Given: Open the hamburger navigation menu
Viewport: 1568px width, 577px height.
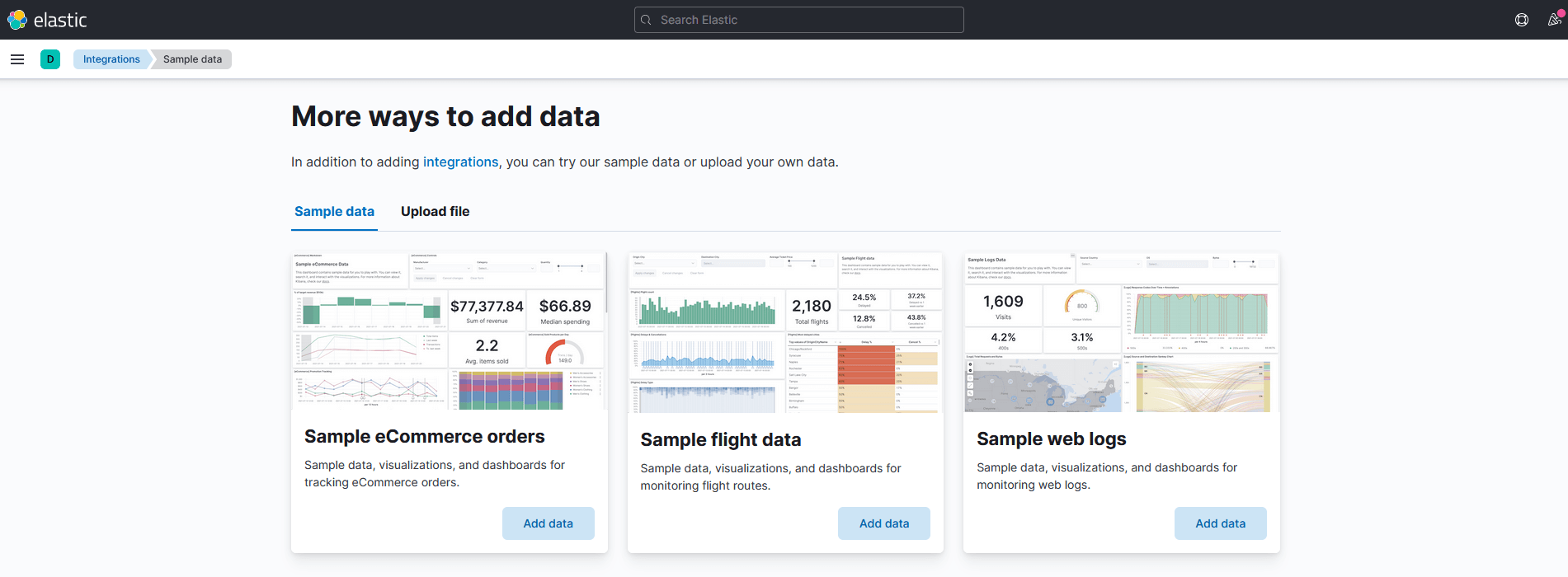Looking at the screenshot, I should point(17,59).
